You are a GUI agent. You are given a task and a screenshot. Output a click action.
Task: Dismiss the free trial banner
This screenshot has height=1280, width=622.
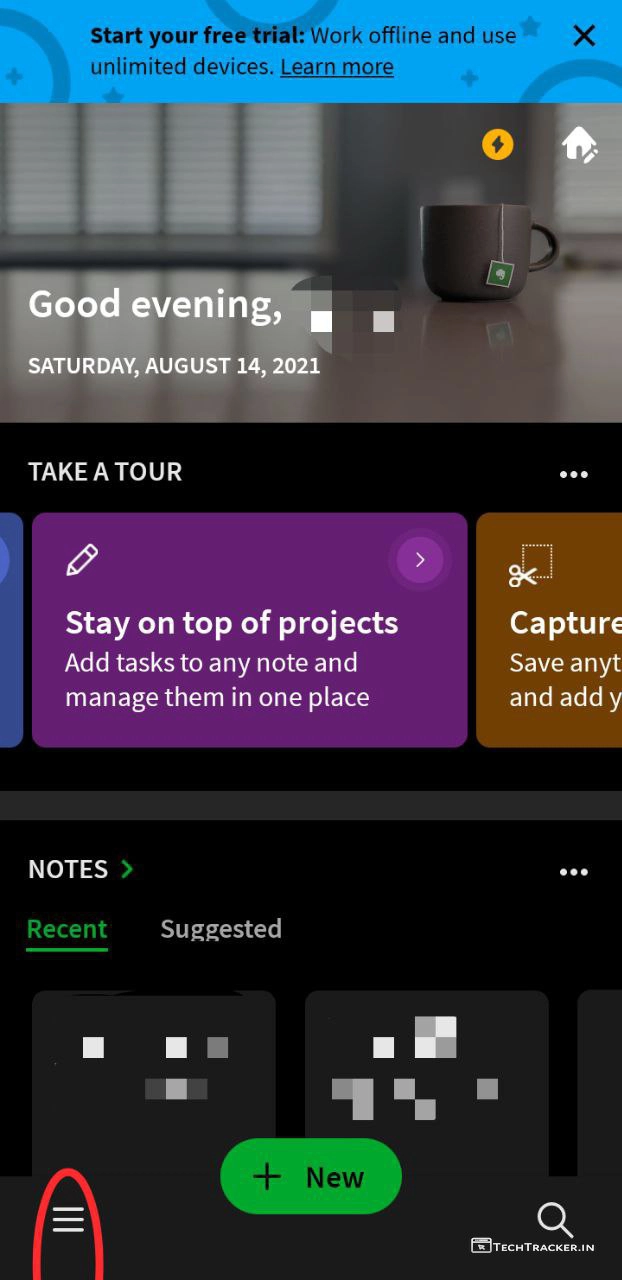(x=584, y=36)
